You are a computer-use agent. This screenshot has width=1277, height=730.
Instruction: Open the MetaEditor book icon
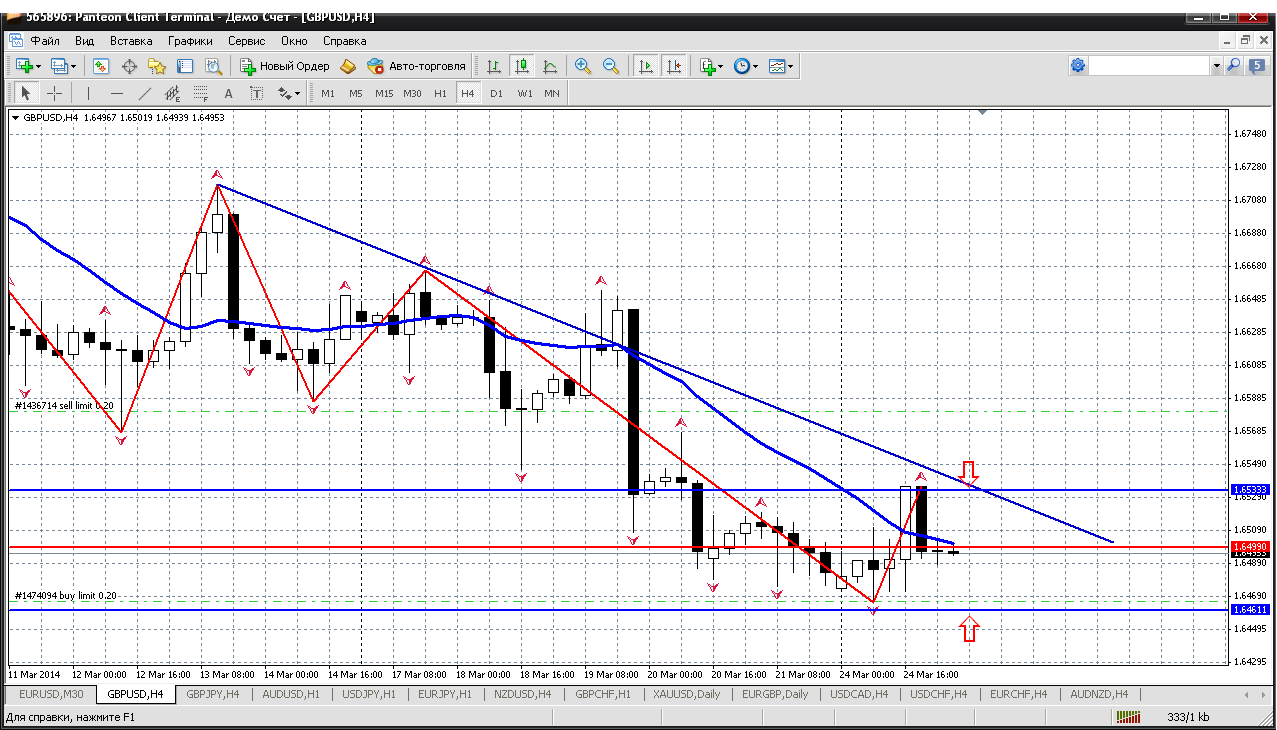[348, 66]
